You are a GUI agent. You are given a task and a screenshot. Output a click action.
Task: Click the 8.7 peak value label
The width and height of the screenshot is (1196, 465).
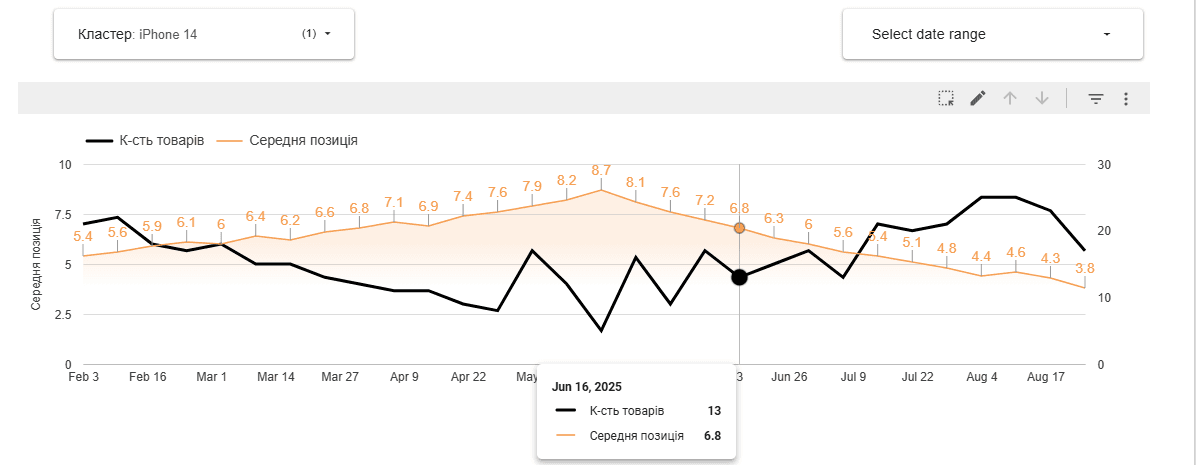[x=602, y=170]
